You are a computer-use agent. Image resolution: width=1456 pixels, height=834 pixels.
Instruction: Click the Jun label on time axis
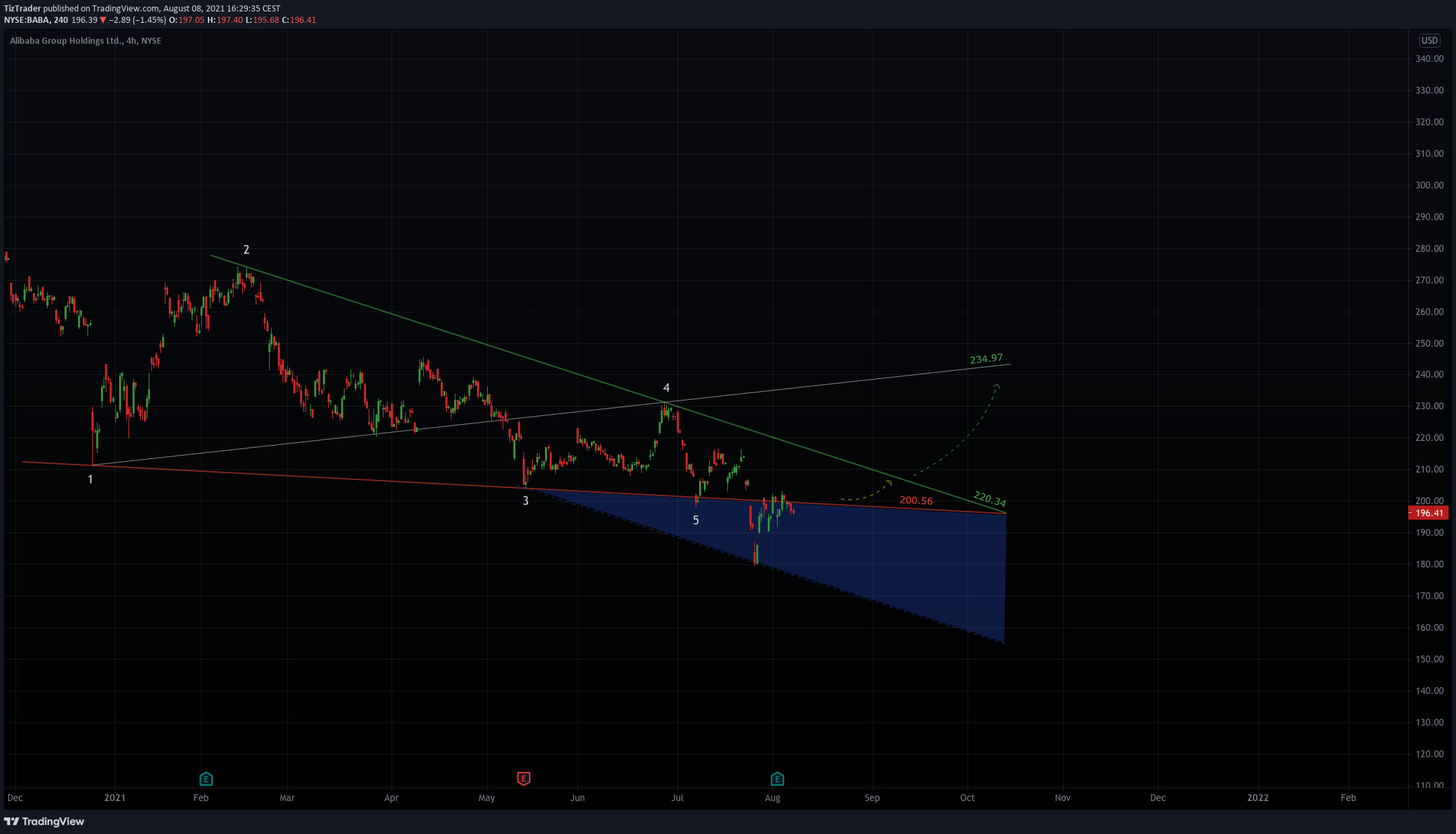click(x=577, y=798)
